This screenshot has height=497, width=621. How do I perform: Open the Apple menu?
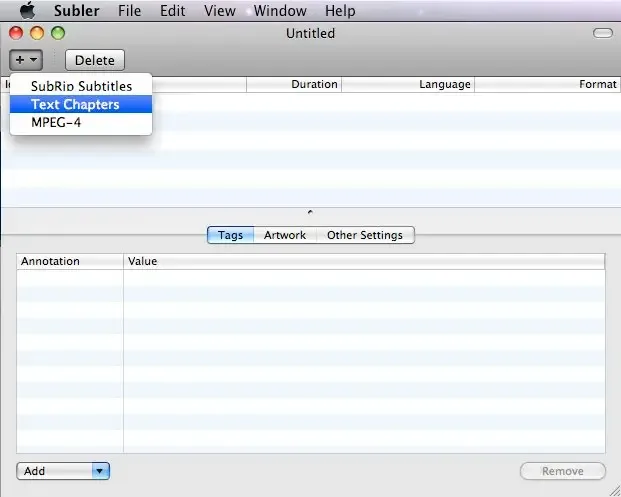pos(27,10)
